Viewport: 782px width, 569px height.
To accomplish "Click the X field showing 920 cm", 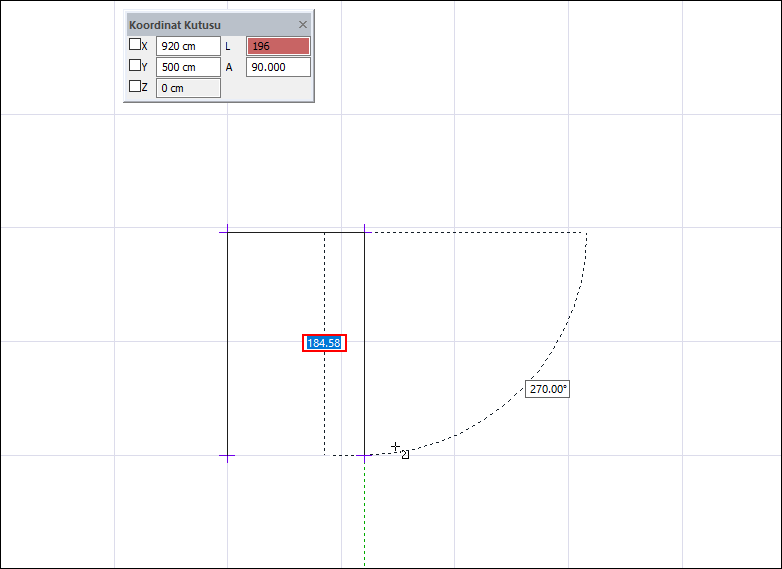I will point(188,46).
